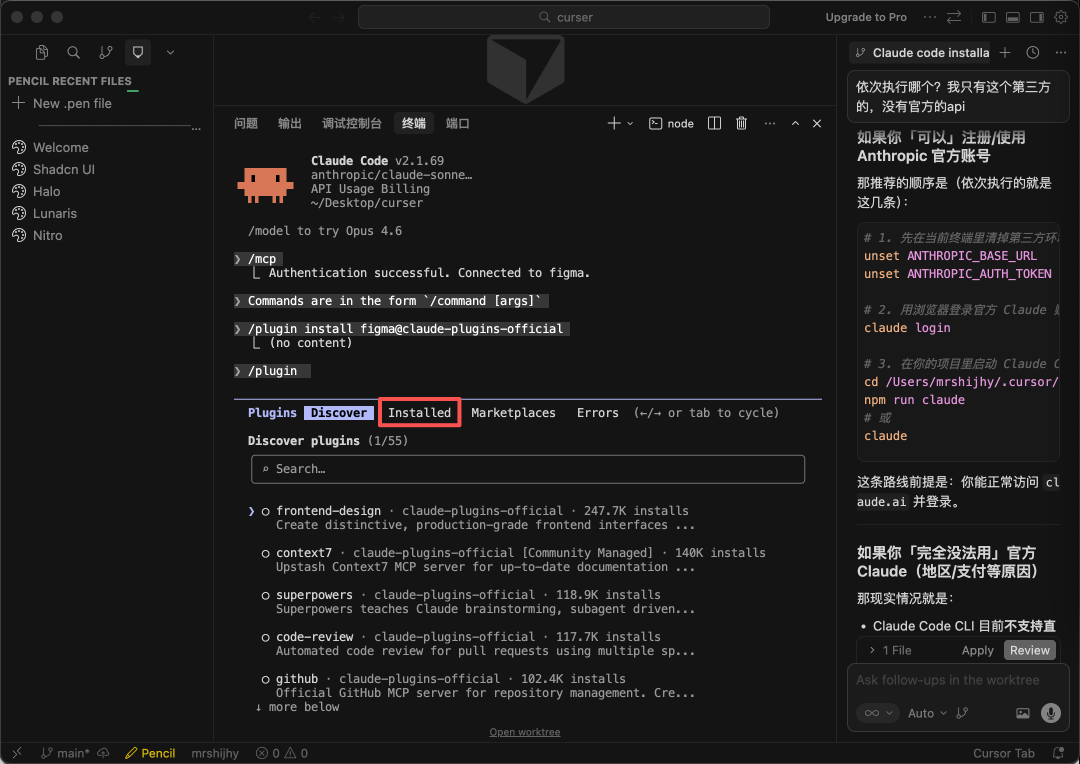Select the context7 plugin radio
This screenshot has height=764, width=1080.
265,553
